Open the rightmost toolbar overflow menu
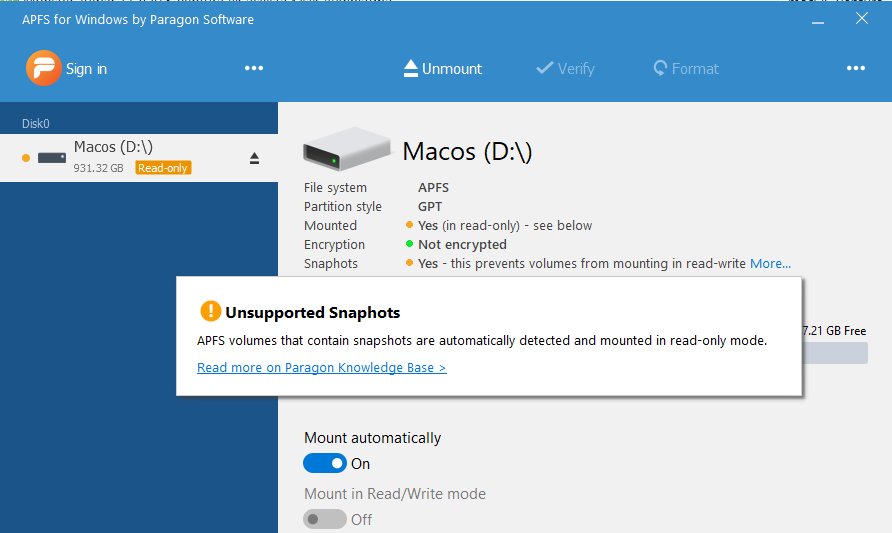 [856, 68]
